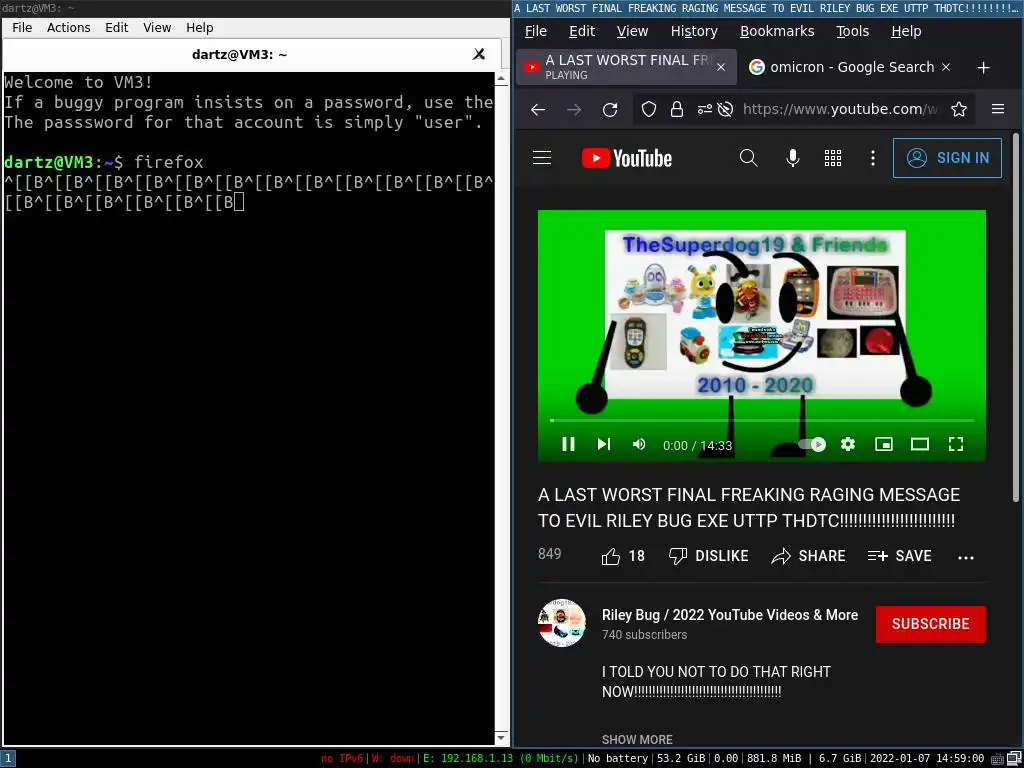This screenshot has height=768, width=1024.
Task: Open Firefox Edit menu
Action: coord(581,31)
